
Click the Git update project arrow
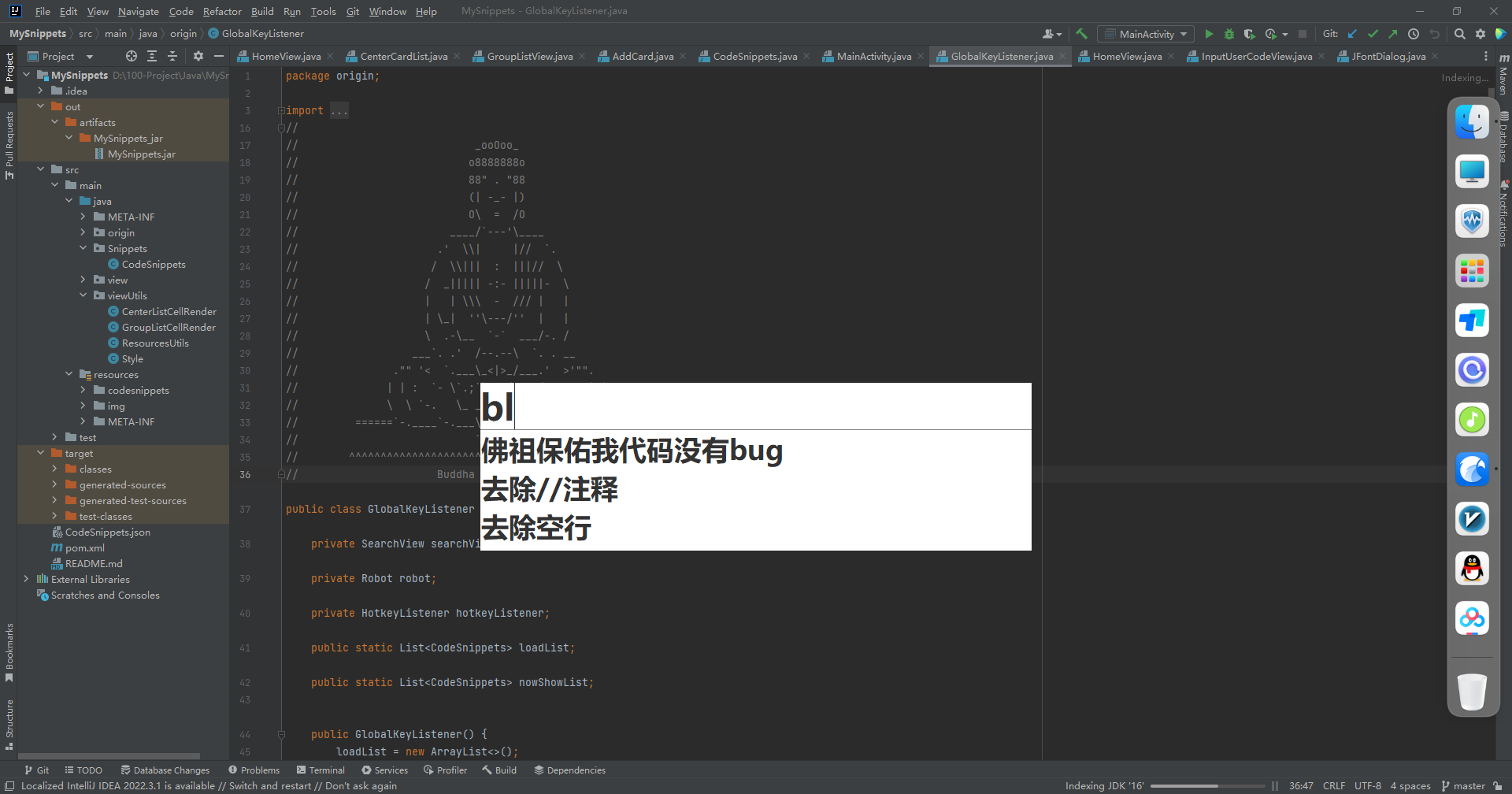pyautogui.click(x=1352, y=34)
